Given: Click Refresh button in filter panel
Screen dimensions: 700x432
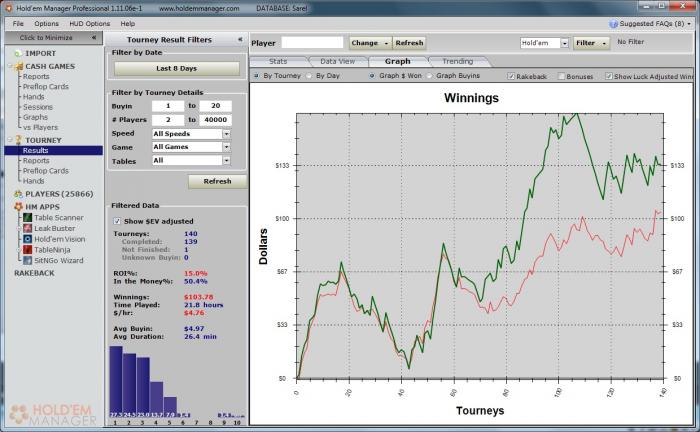Looking at the screenshot, I should tap(217, 181).
